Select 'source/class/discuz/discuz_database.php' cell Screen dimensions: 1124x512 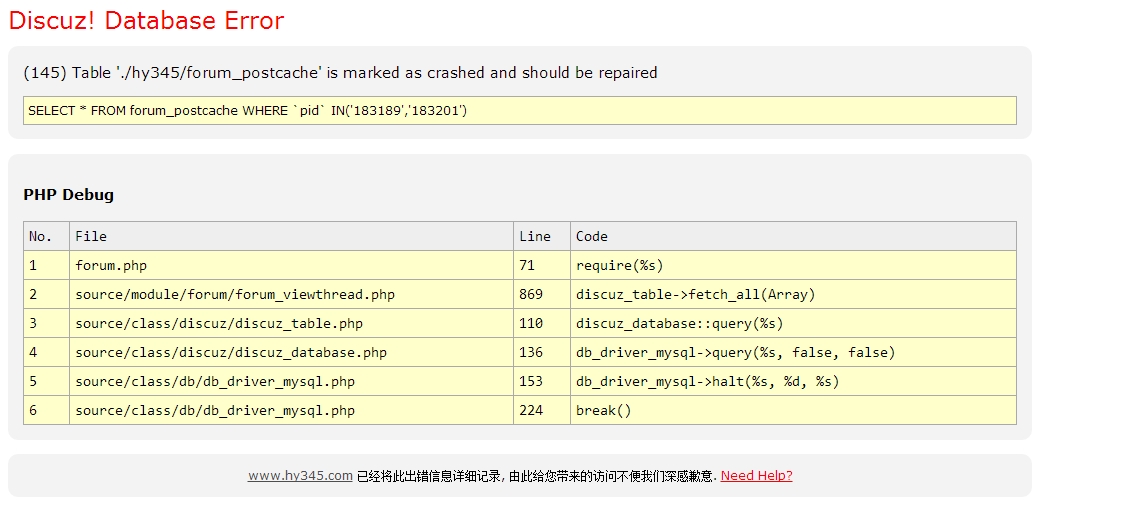[292, 352]
